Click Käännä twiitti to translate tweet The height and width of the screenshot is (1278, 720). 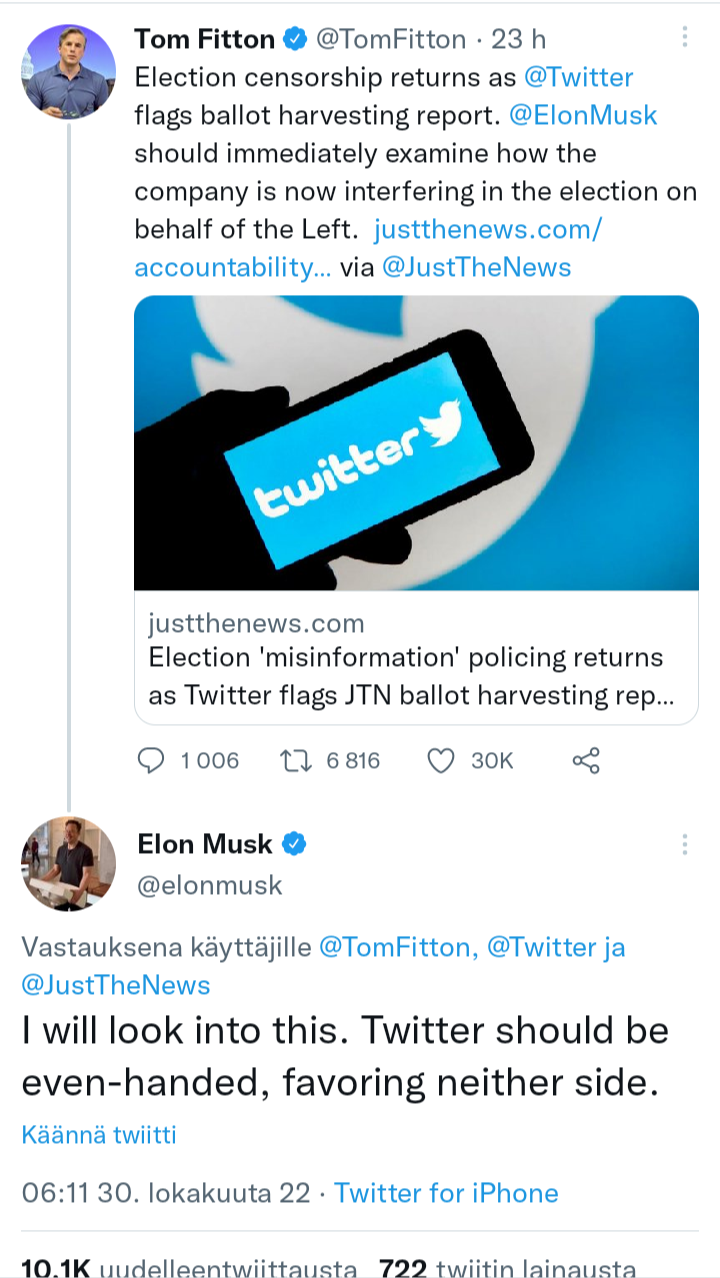pos(99,1134)
